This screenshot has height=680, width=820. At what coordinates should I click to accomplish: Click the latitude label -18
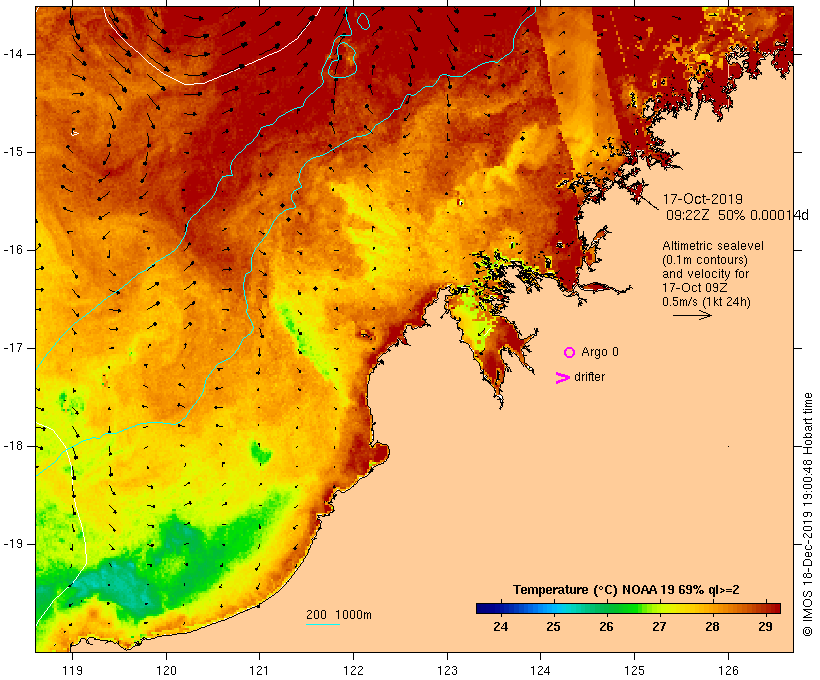pos(13,446)
